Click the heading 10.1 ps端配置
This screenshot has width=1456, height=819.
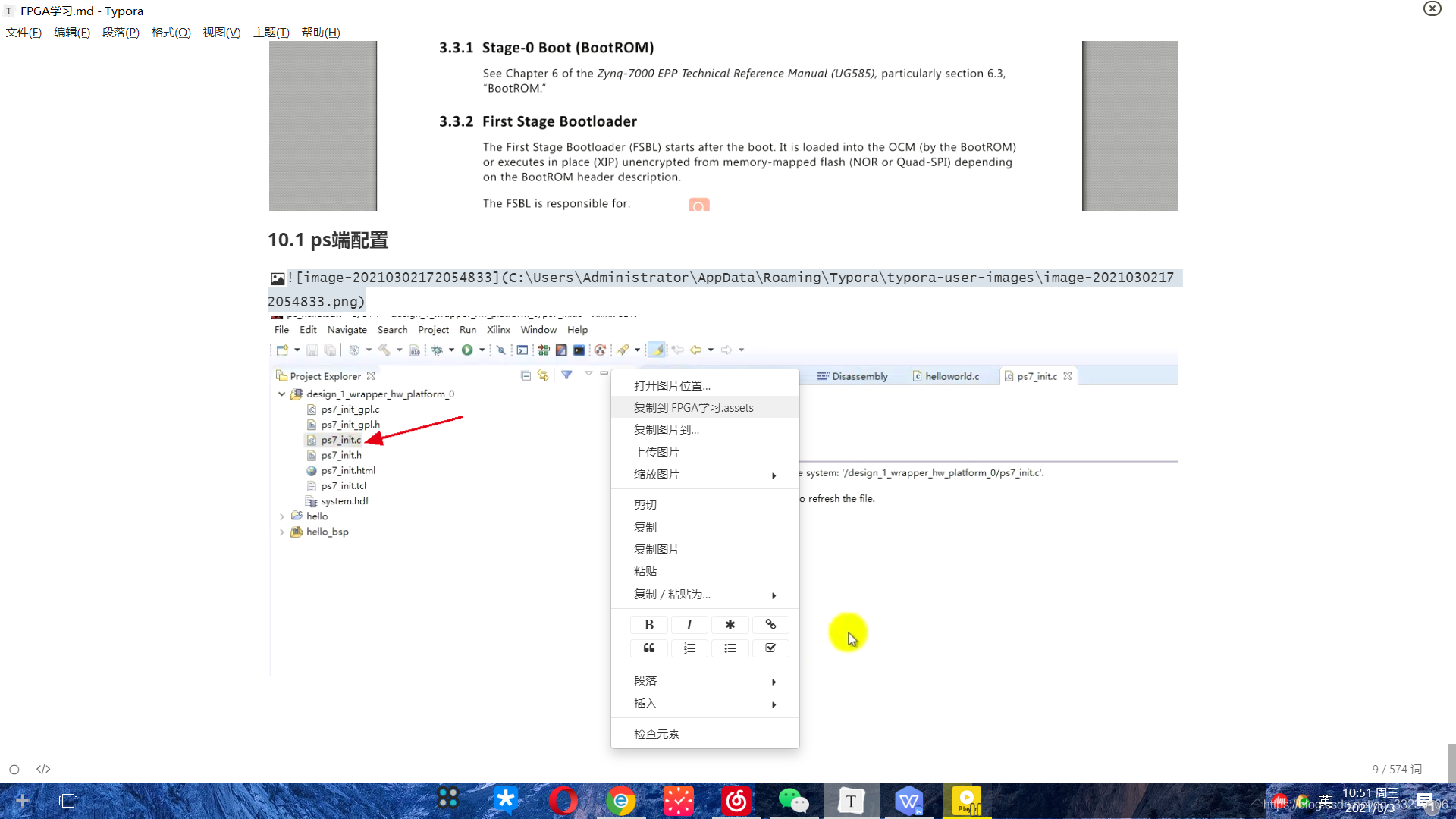pos(328,240)
